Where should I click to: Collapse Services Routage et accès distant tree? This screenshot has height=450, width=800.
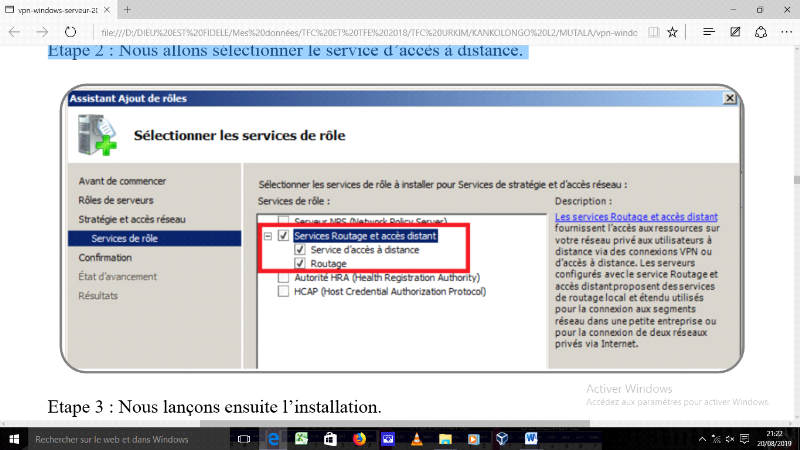point(268,236)
